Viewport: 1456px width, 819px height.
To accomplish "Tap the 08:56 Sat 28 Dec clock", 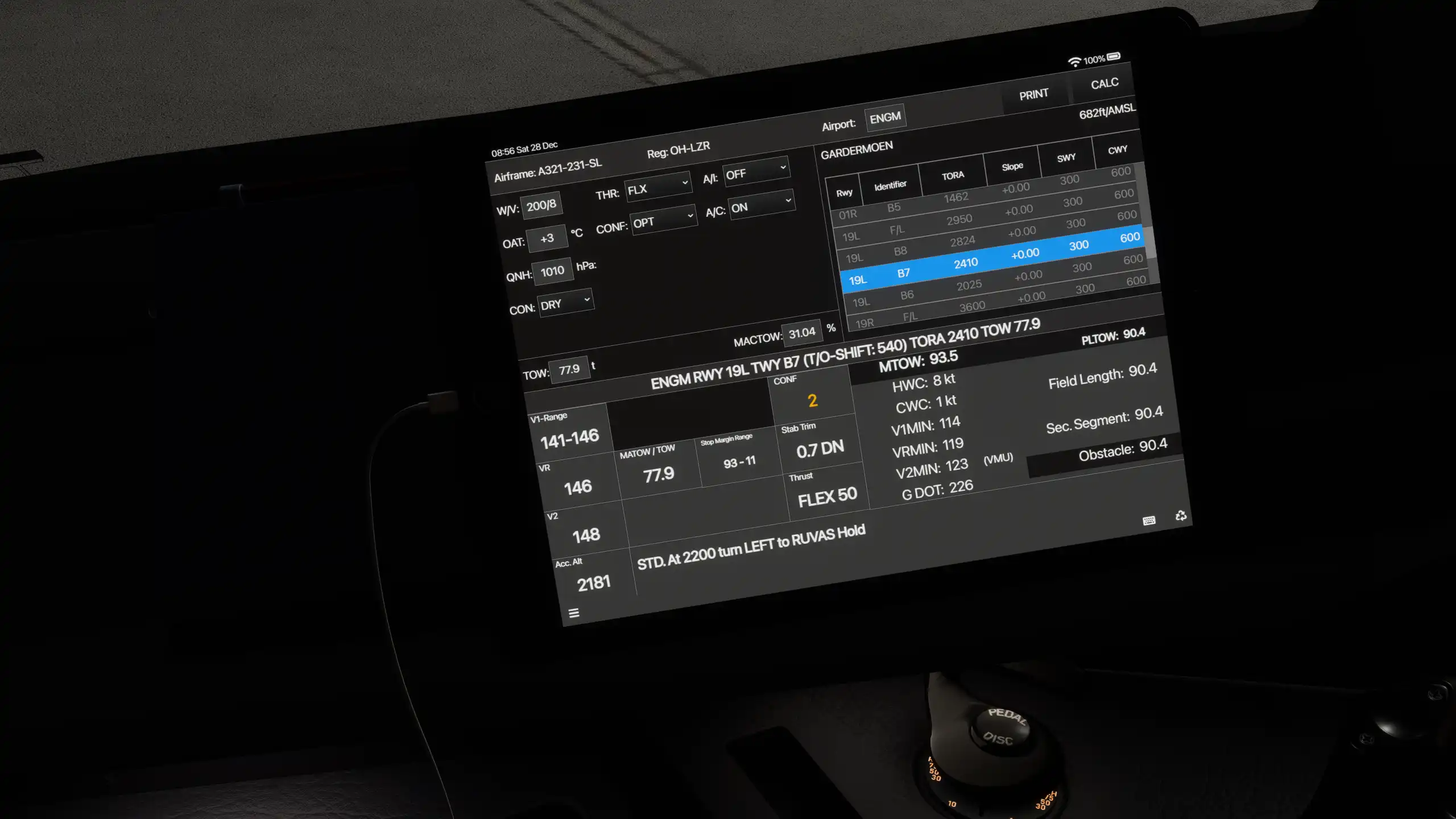I will (x=524, y=149).
